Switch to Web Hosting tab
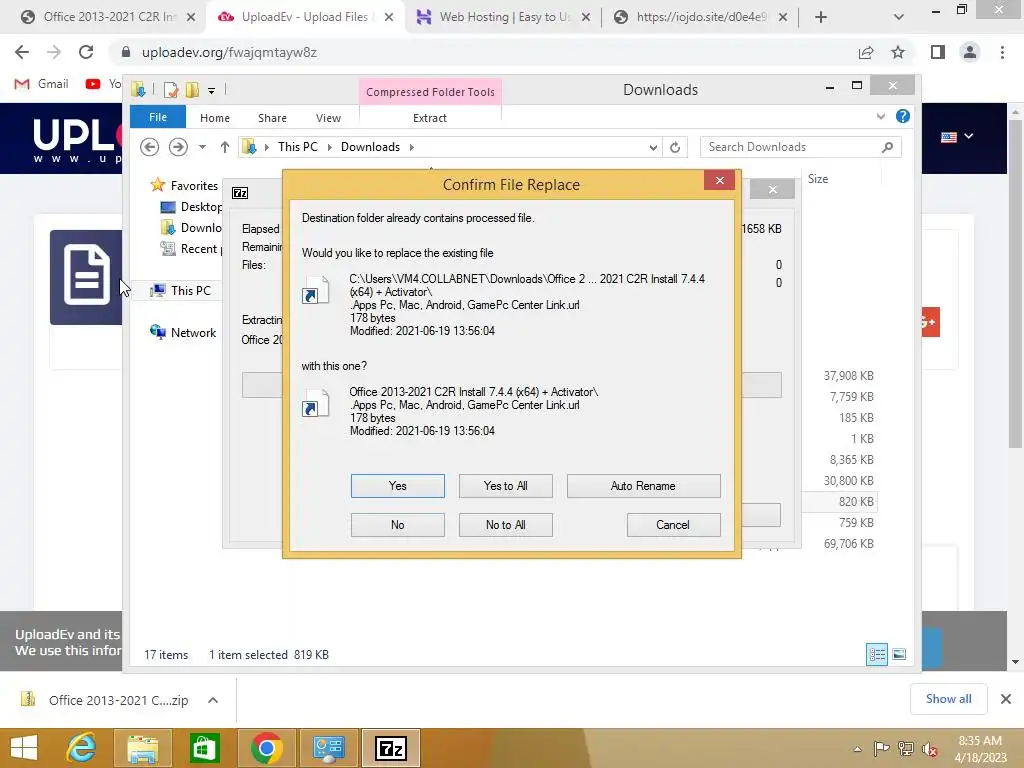 [503, 17]
